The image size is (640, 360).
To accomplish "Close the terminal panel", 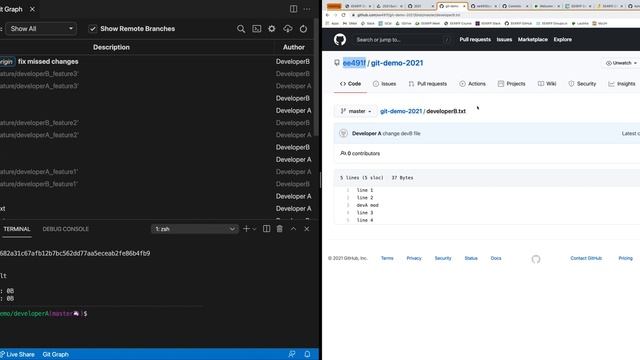I will (307, 229).
